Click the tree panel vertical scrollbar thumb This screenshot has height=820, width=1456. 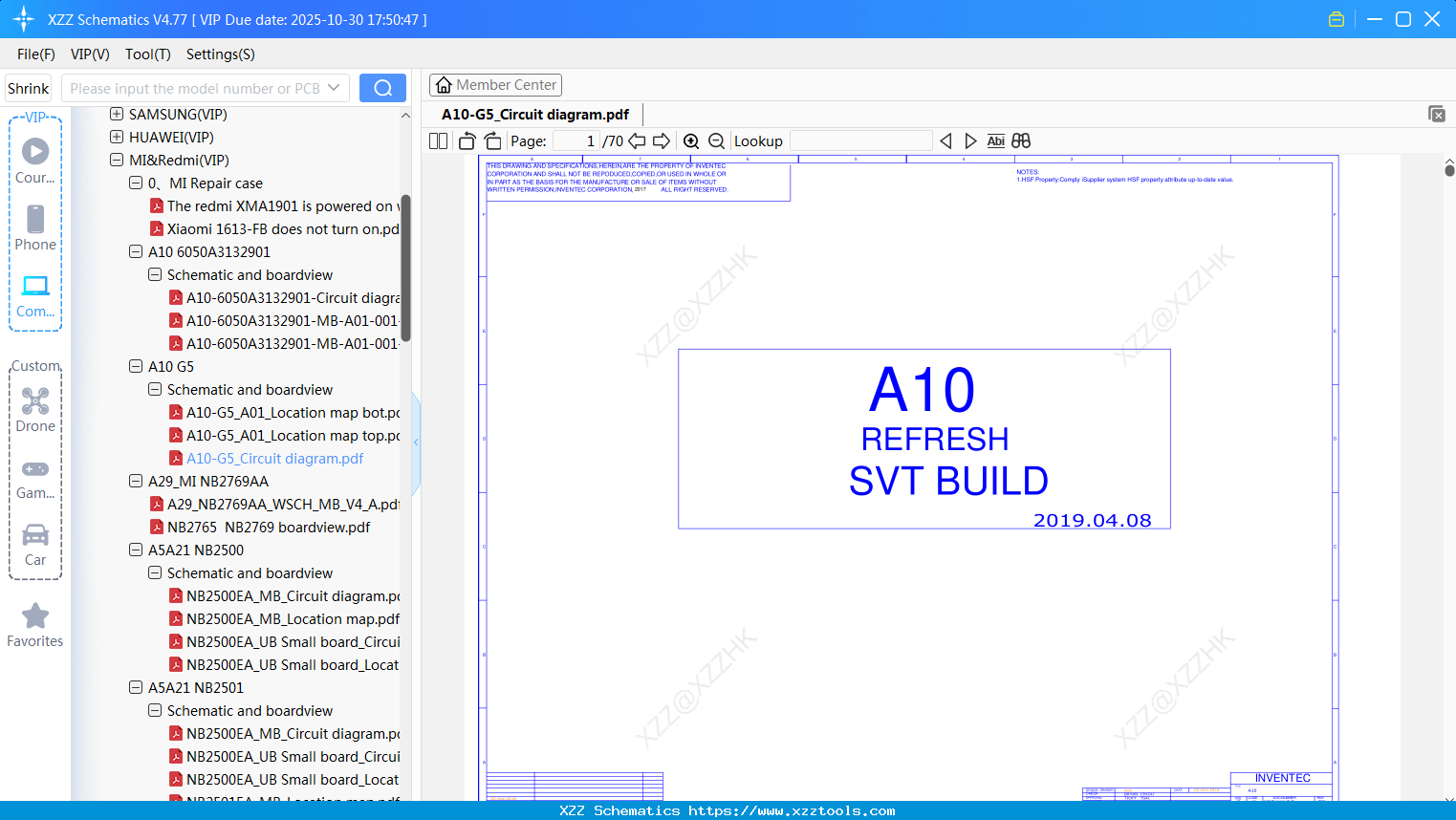[405, 269]
